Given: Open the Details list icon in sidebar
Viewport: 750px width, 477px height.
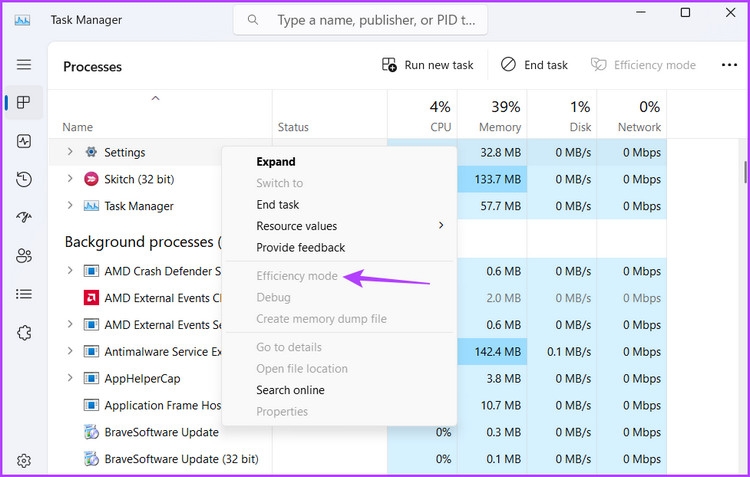Looking at the screenshot, I should [24, 294].
